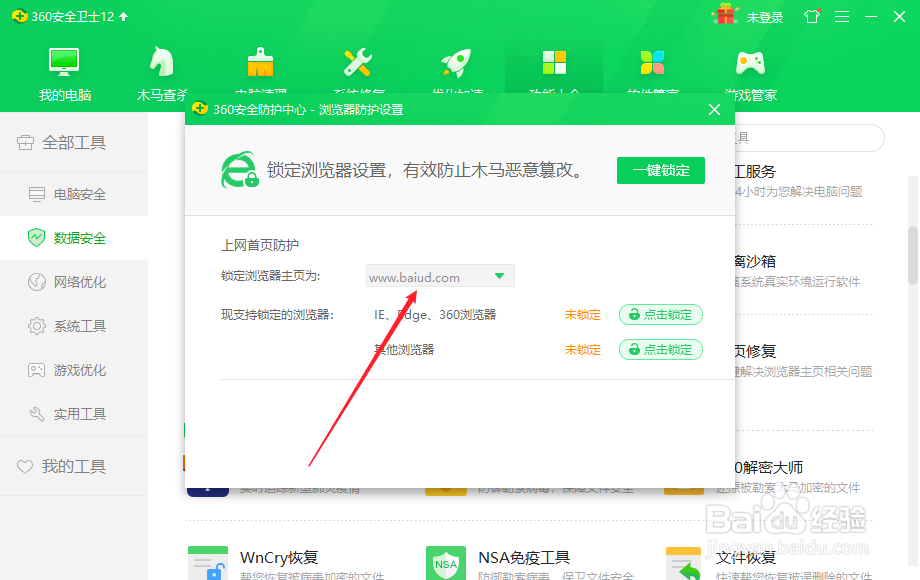Screen dimensions: 920x580
Task: Click the gift box icon
Action: (x=725, y=15)
